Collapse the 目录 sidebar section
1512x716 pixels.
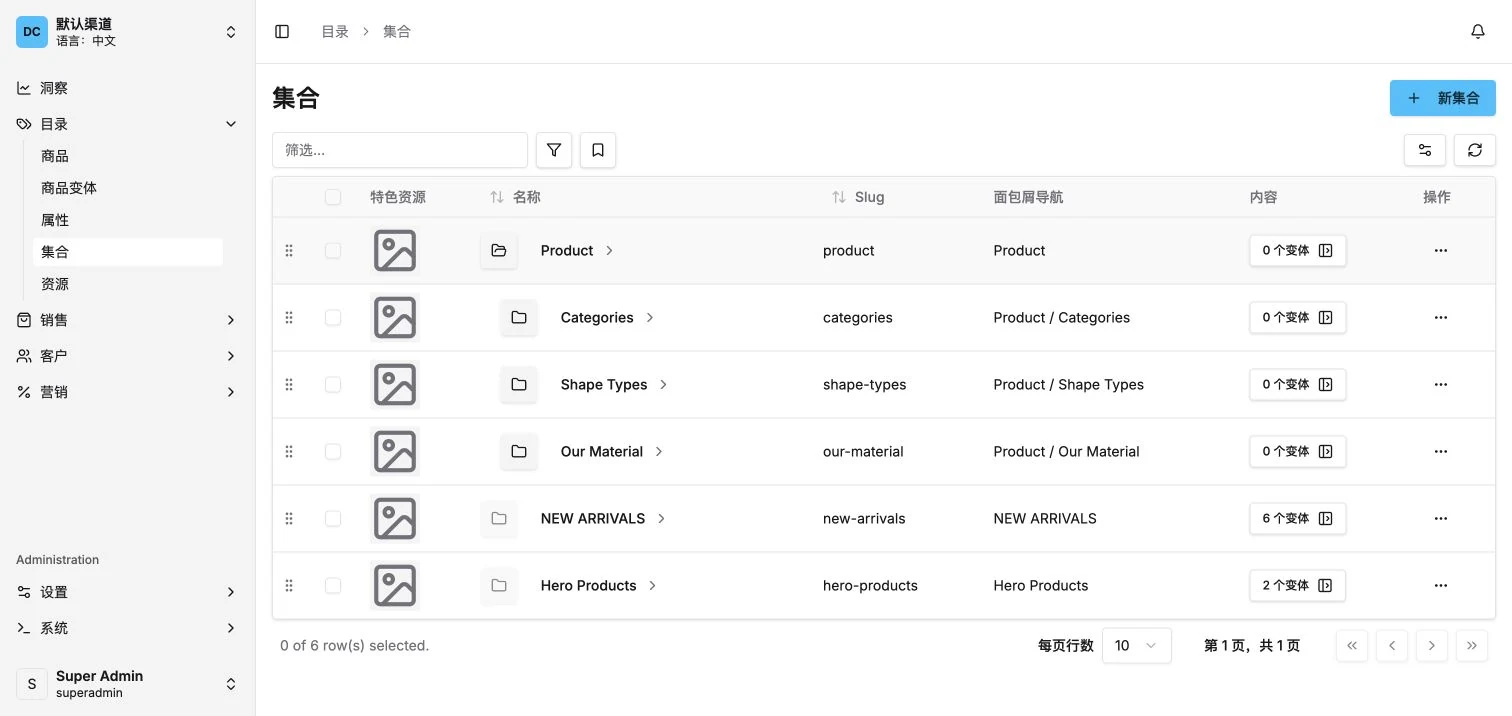point(127,124)
